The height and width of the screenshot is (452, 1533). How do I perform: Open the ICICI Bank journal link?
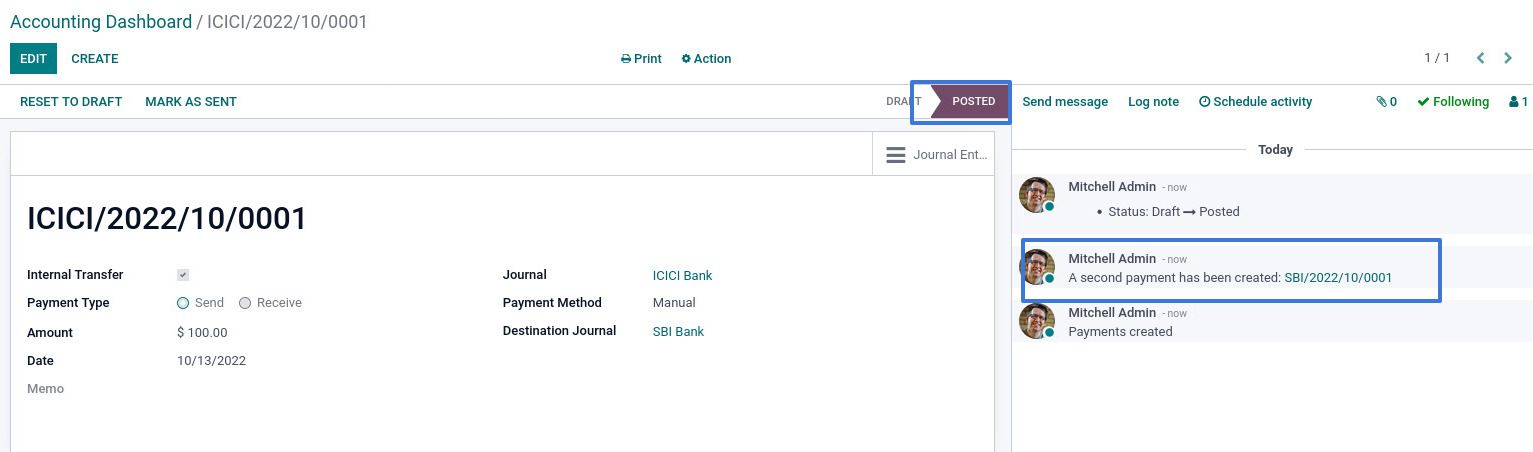pyautogui.click(x=682, y=275)
